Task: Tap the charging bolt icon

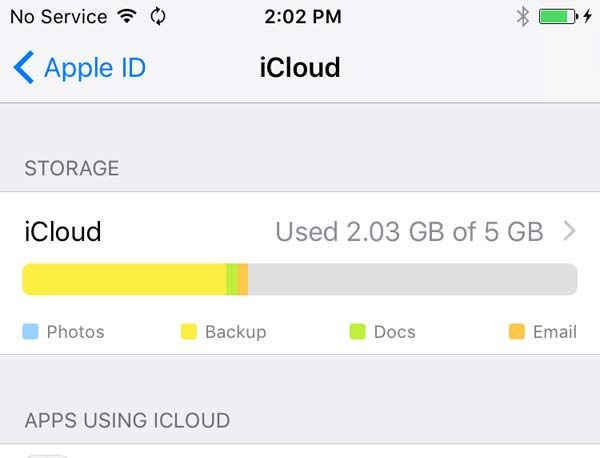Action: [x=587, y=16]
